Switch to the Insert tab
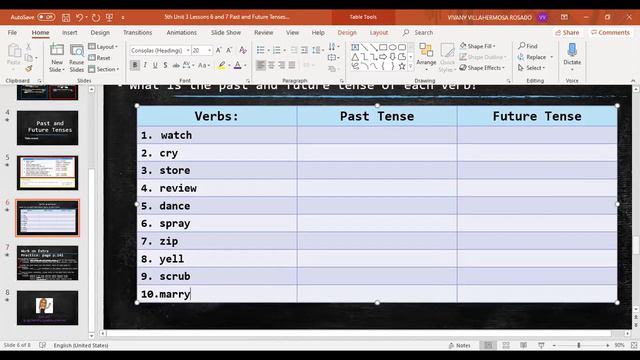The height and width of the screenshot is (360, 640). (70, 32)
